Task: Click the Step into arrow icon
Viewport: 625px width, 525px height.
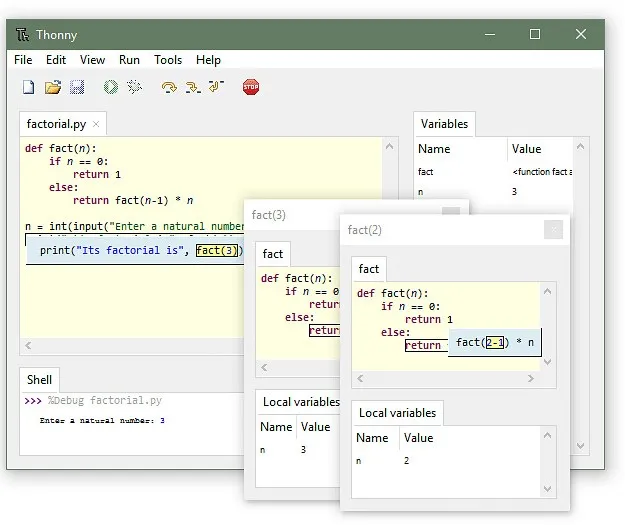Action: (193, 88)
